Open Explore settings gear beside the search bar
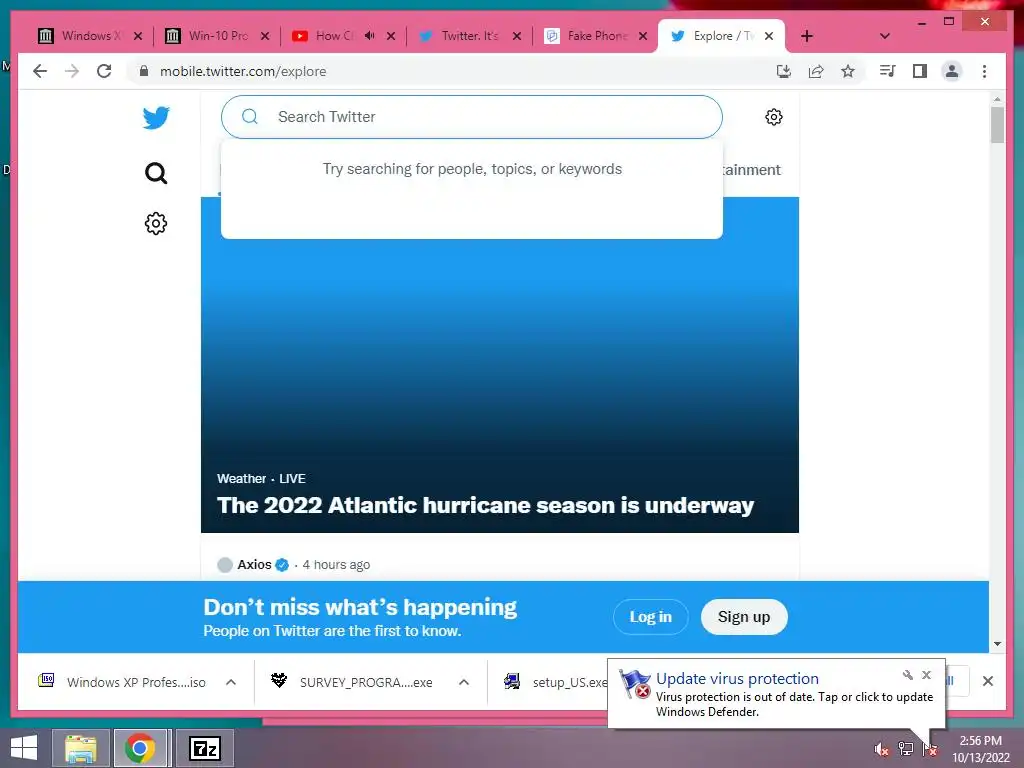 [773, 117]
